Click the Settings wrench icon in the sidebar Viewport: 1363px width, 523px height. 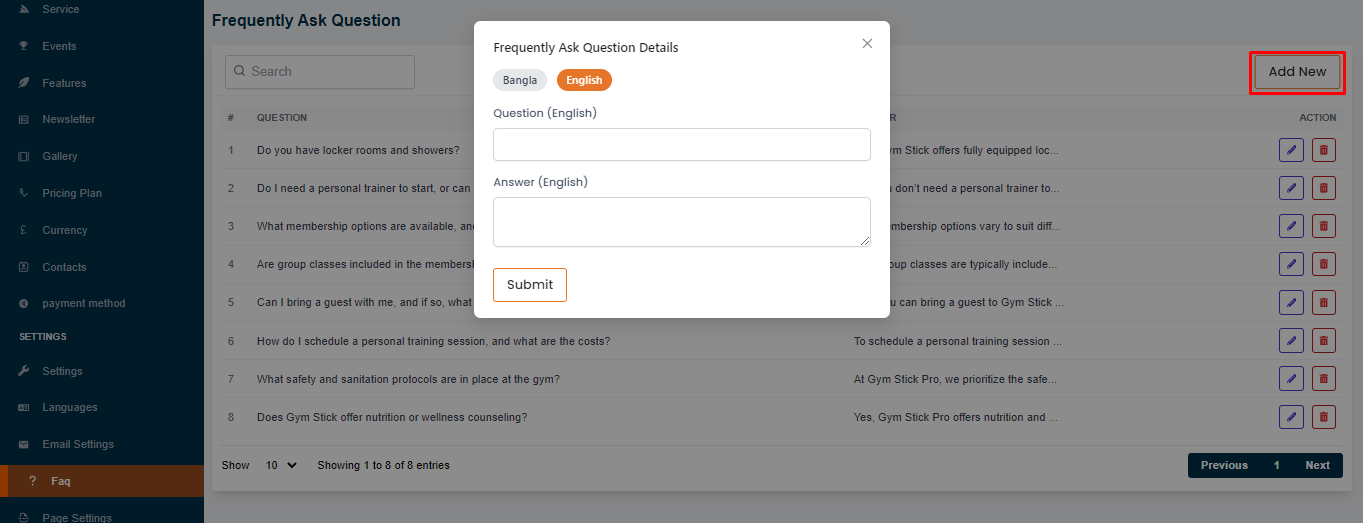[24, 371]
